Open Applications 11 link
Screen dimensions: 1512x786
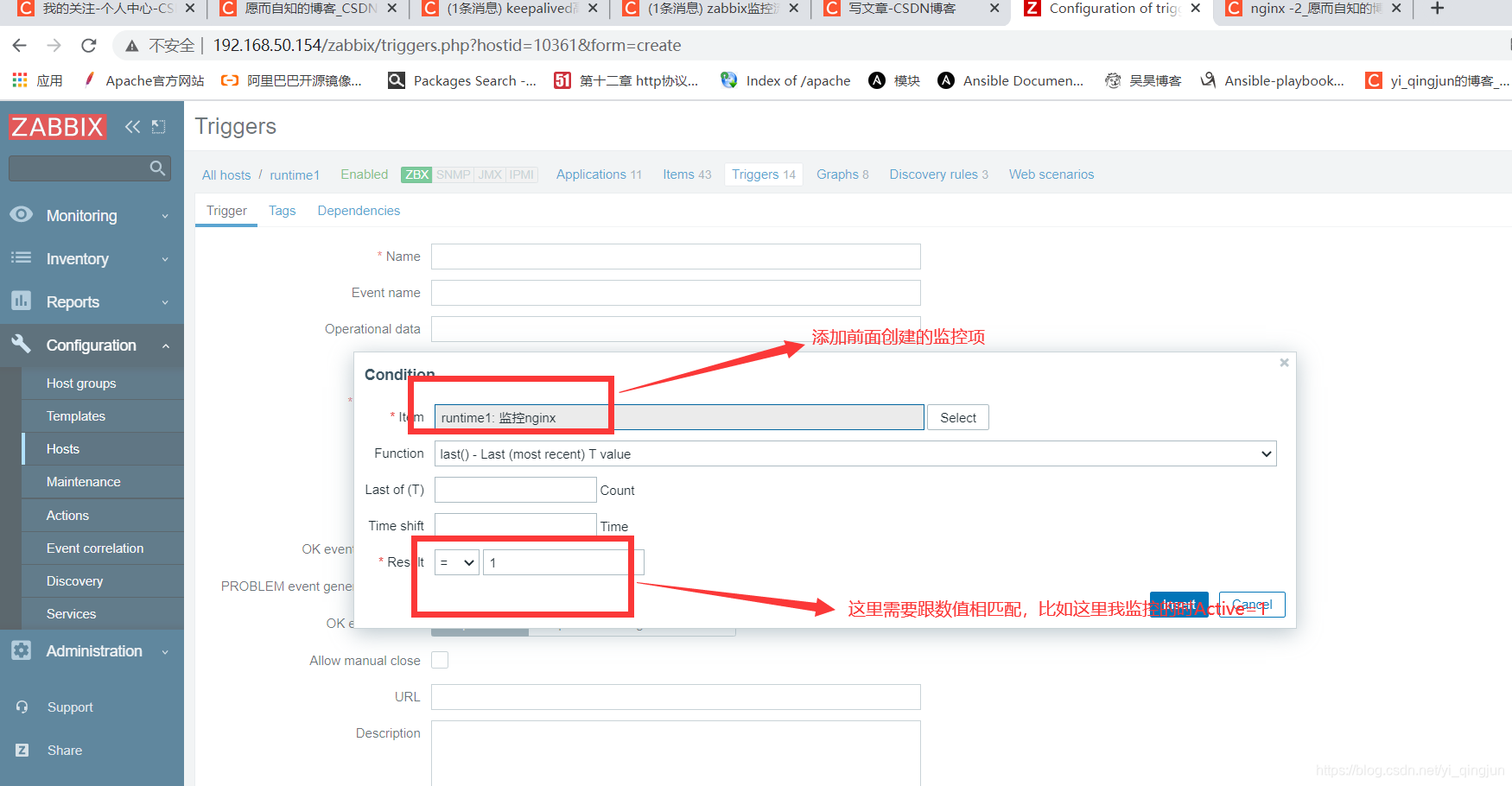(599, 174)
